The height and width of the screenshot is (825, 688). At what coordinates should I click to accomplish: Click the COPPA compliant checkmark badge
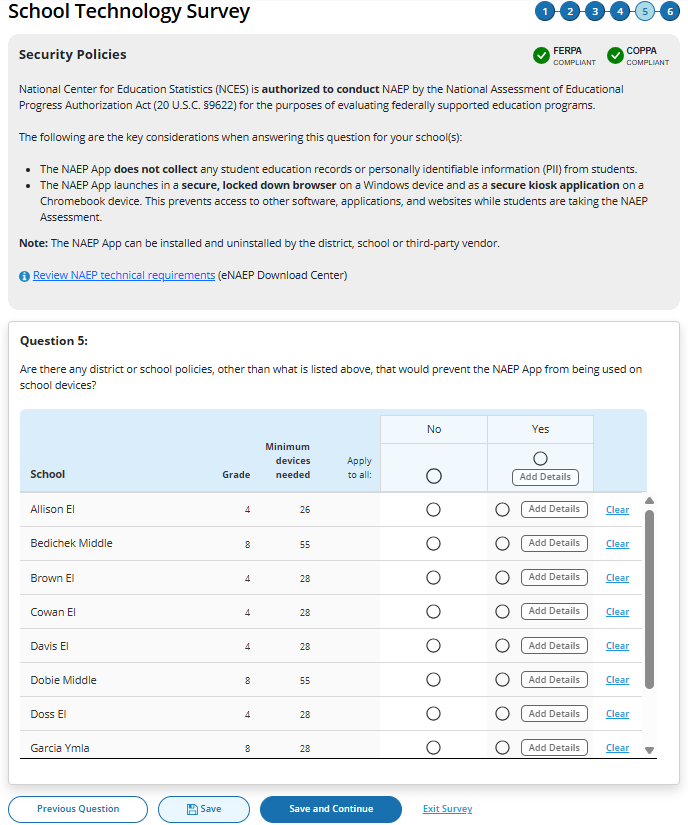click(615, 55)
